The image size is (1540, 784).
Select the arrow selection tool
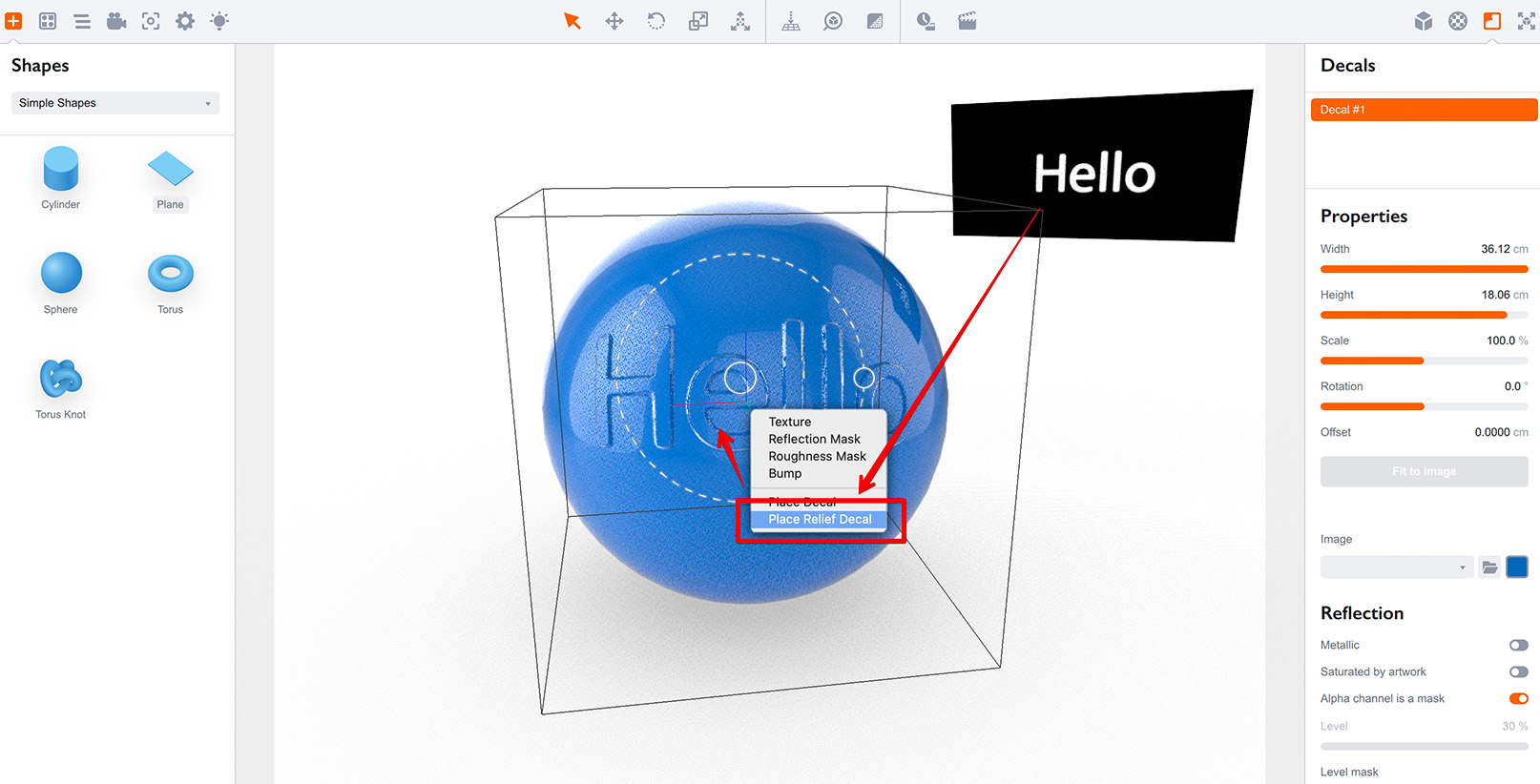click(x=572, y=21)
